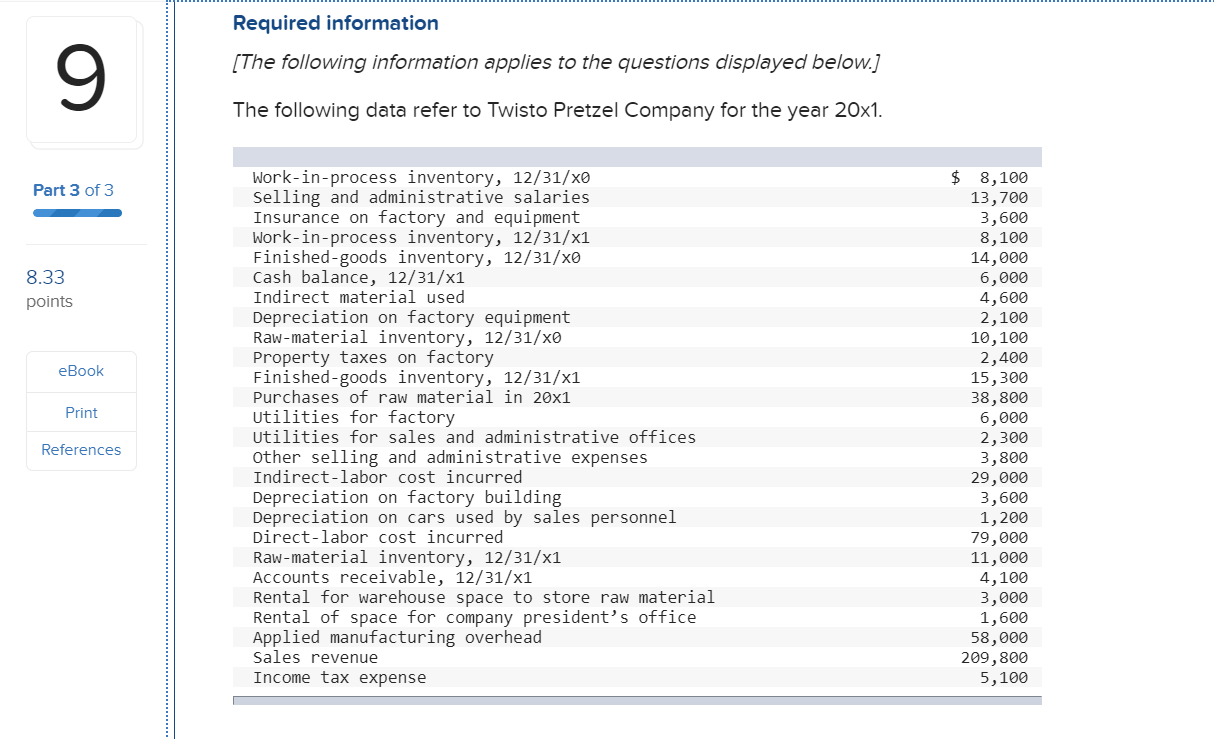Click Raw-material inventory, 12/31/x0 row
This screenshot has height=739, width=1214.
[x=638, y=337]
